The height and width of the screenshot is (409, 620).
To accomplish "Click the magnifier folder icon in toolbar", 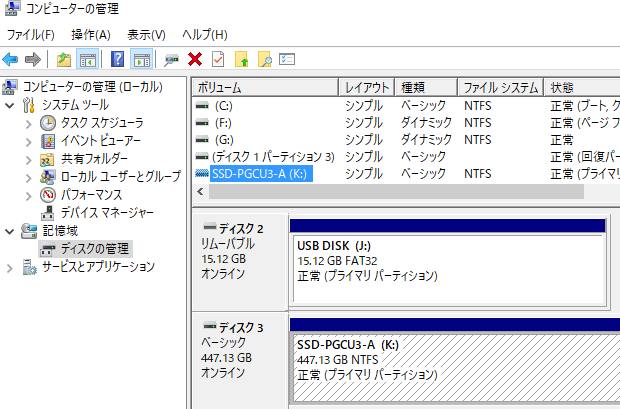I will (264, 60).
